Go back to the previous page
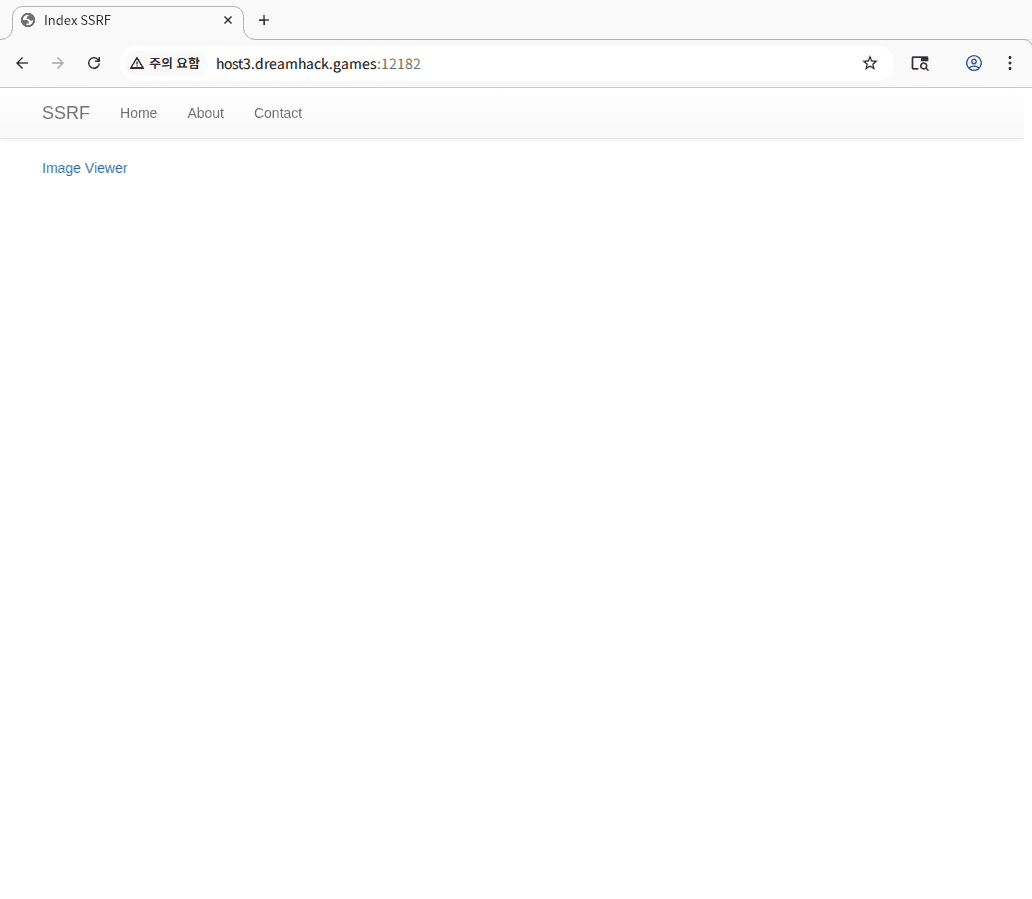This screenshot has width=1032, height=899. click(x=22, y=63)
